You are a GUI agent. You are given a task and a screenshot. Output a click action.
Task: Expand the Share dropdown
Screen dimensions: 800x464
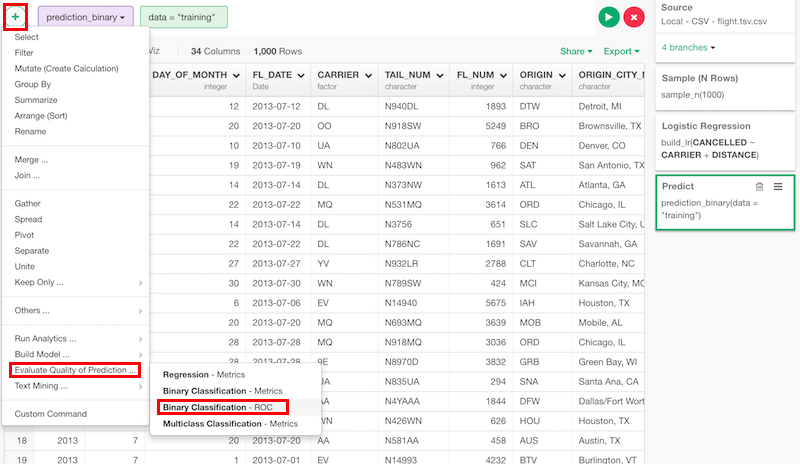576,51
